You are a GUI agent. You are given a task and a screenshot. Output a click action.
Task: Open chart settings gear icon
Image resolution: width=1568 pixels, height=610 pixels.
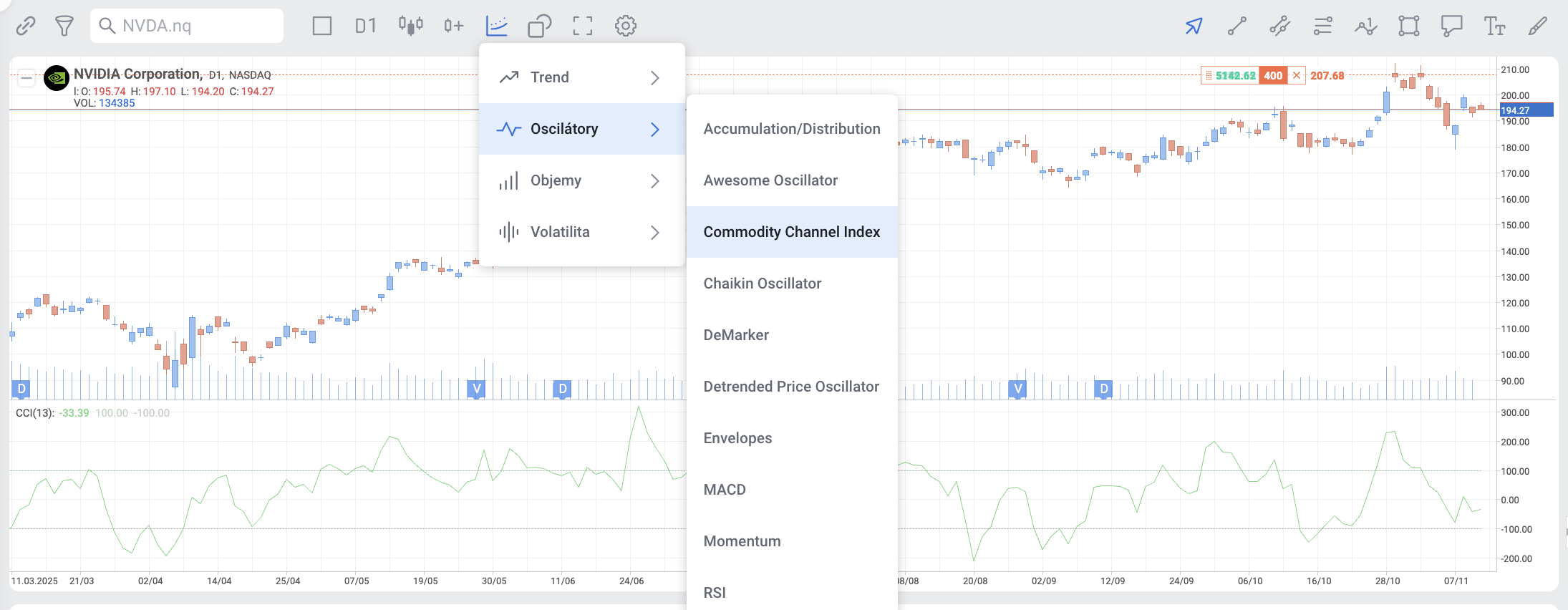(626, 26)
